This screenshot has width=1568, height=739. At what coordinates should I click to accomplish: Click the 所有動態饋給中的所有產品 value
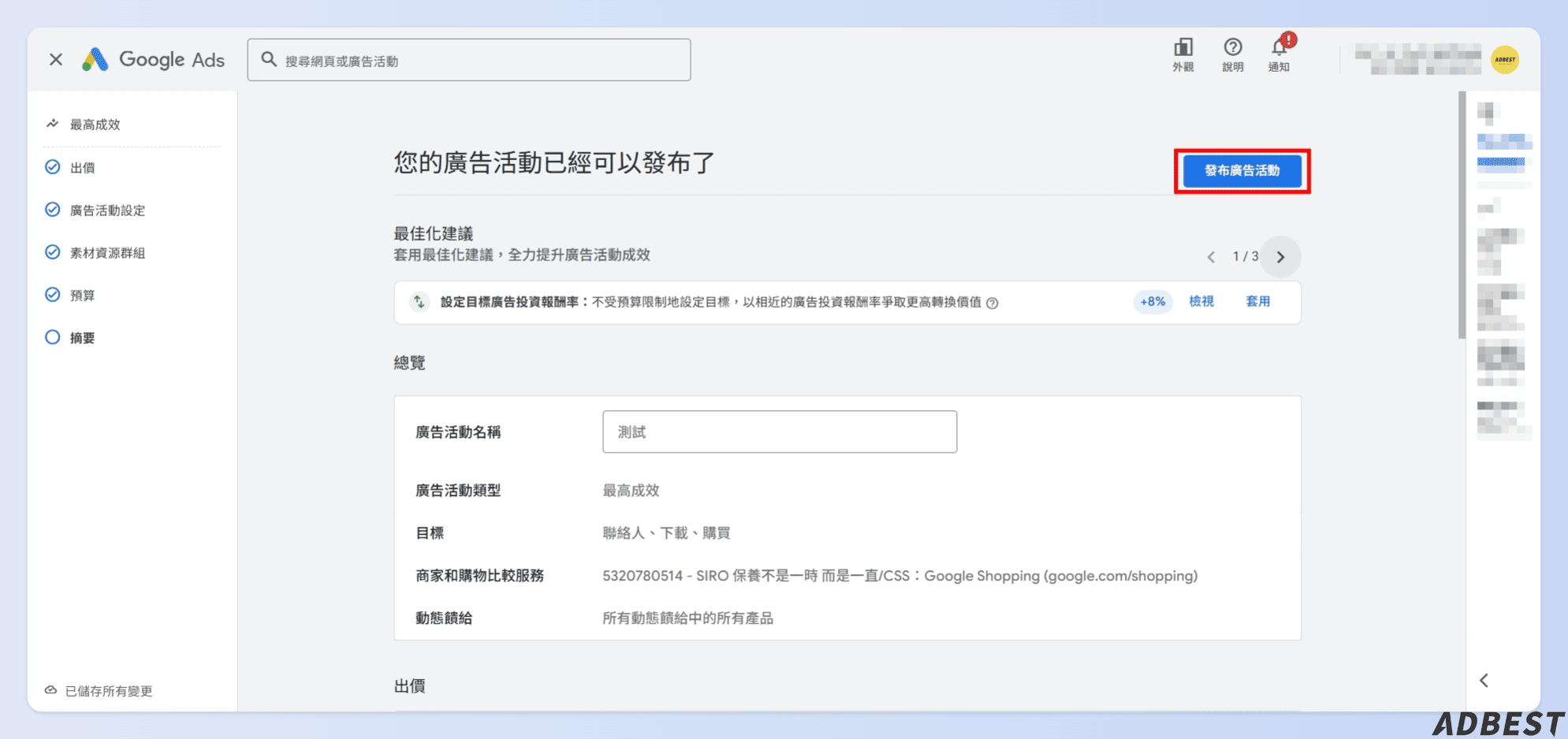688,618
